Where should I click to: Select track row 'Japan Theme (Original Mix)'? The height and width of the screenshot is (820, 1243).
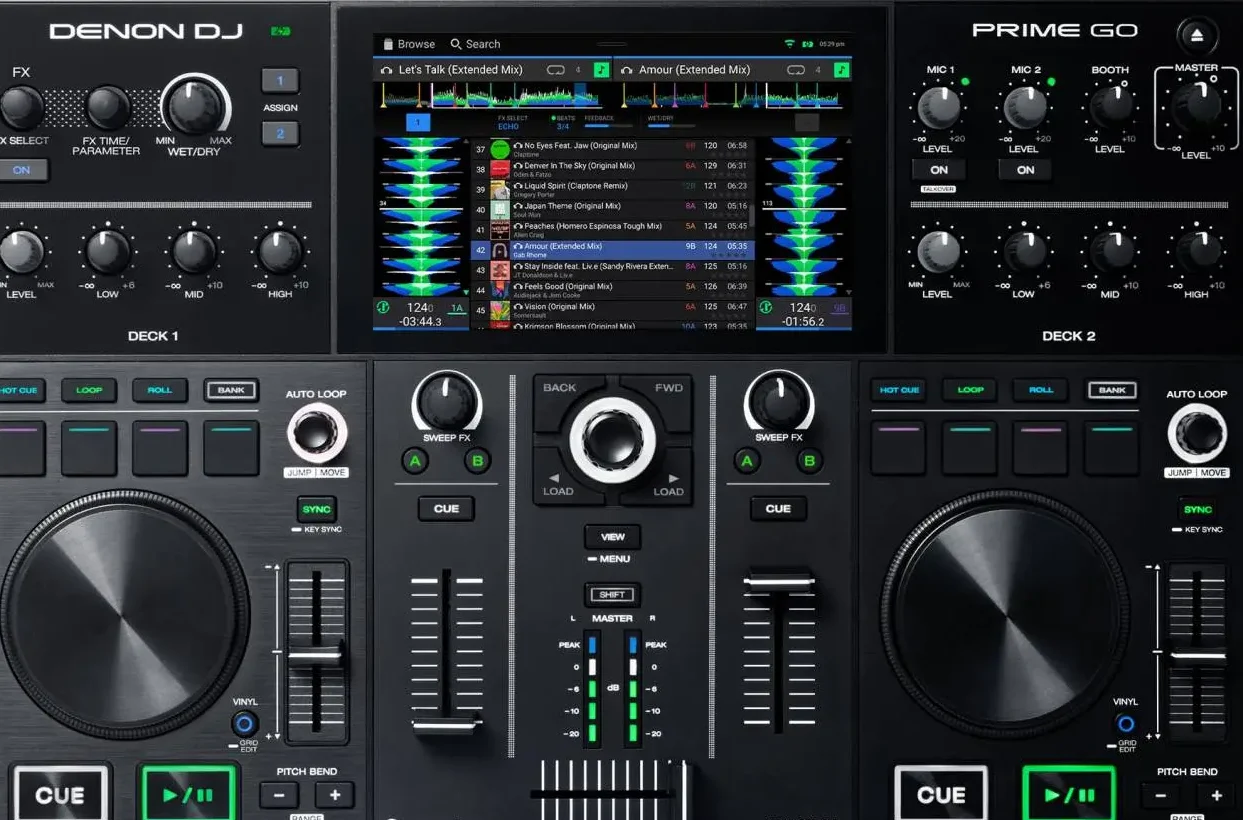coord(613,210)
